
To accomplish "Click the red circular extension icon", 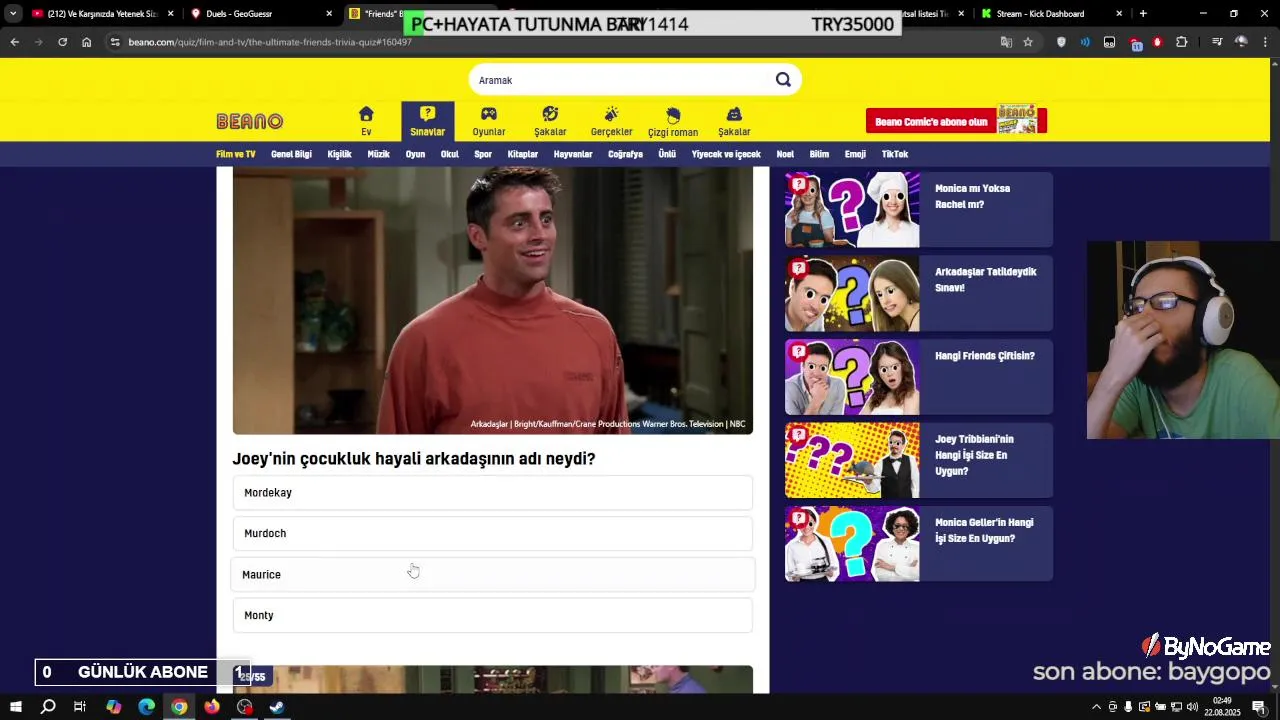I will tap(1158, 42).
